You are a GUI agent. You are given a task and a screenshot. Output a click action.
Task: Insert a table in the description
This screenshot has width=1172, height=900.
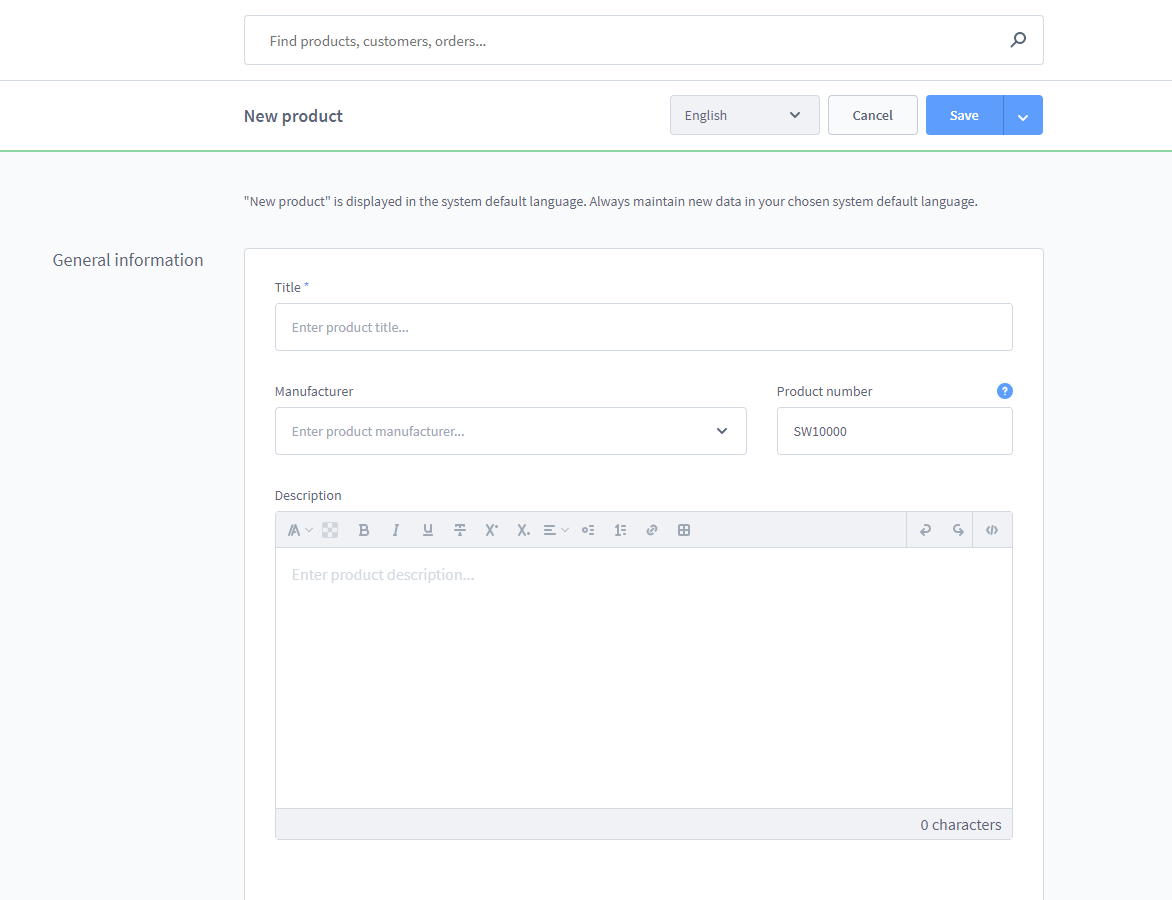point(684,530)
